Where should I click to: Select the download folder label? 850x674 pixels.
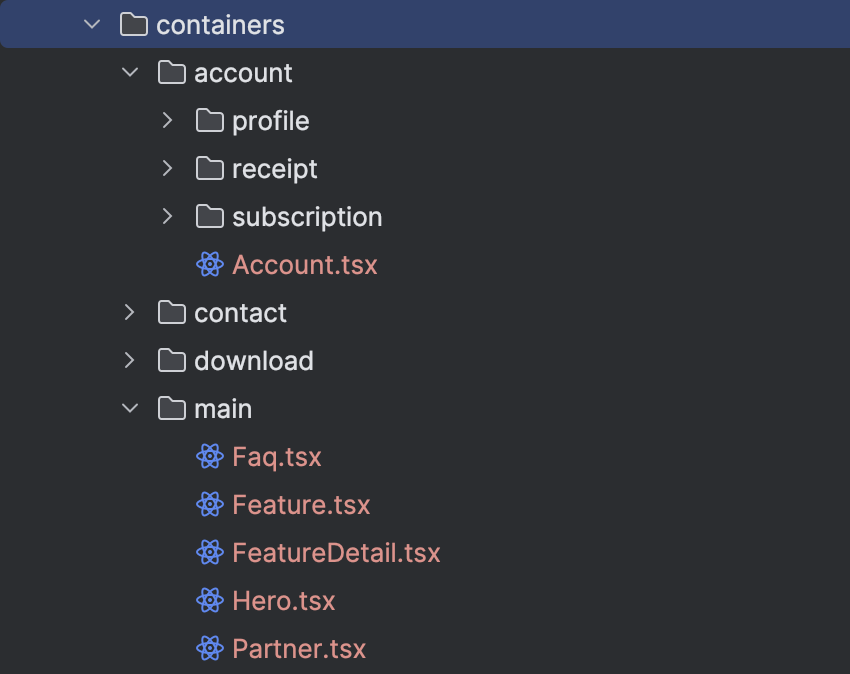(254, 361)
